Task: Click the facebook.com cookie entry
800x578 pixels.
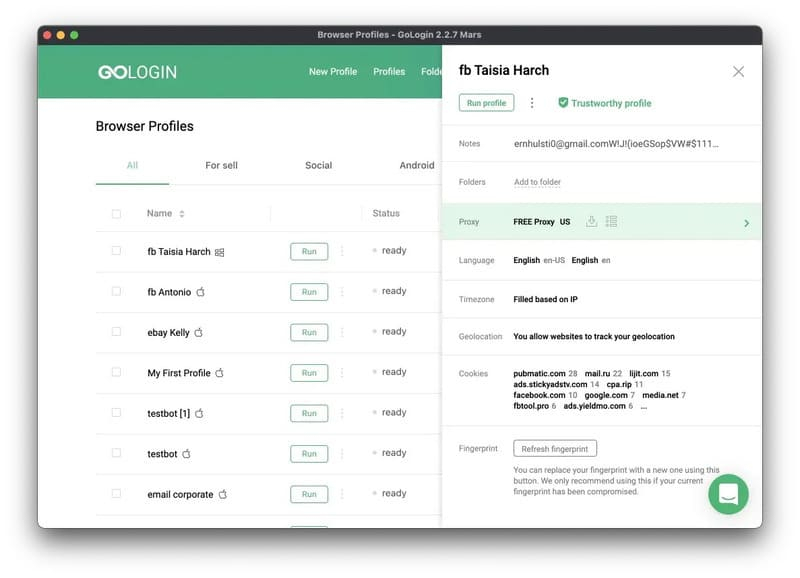Action: [x=545, y=395]
